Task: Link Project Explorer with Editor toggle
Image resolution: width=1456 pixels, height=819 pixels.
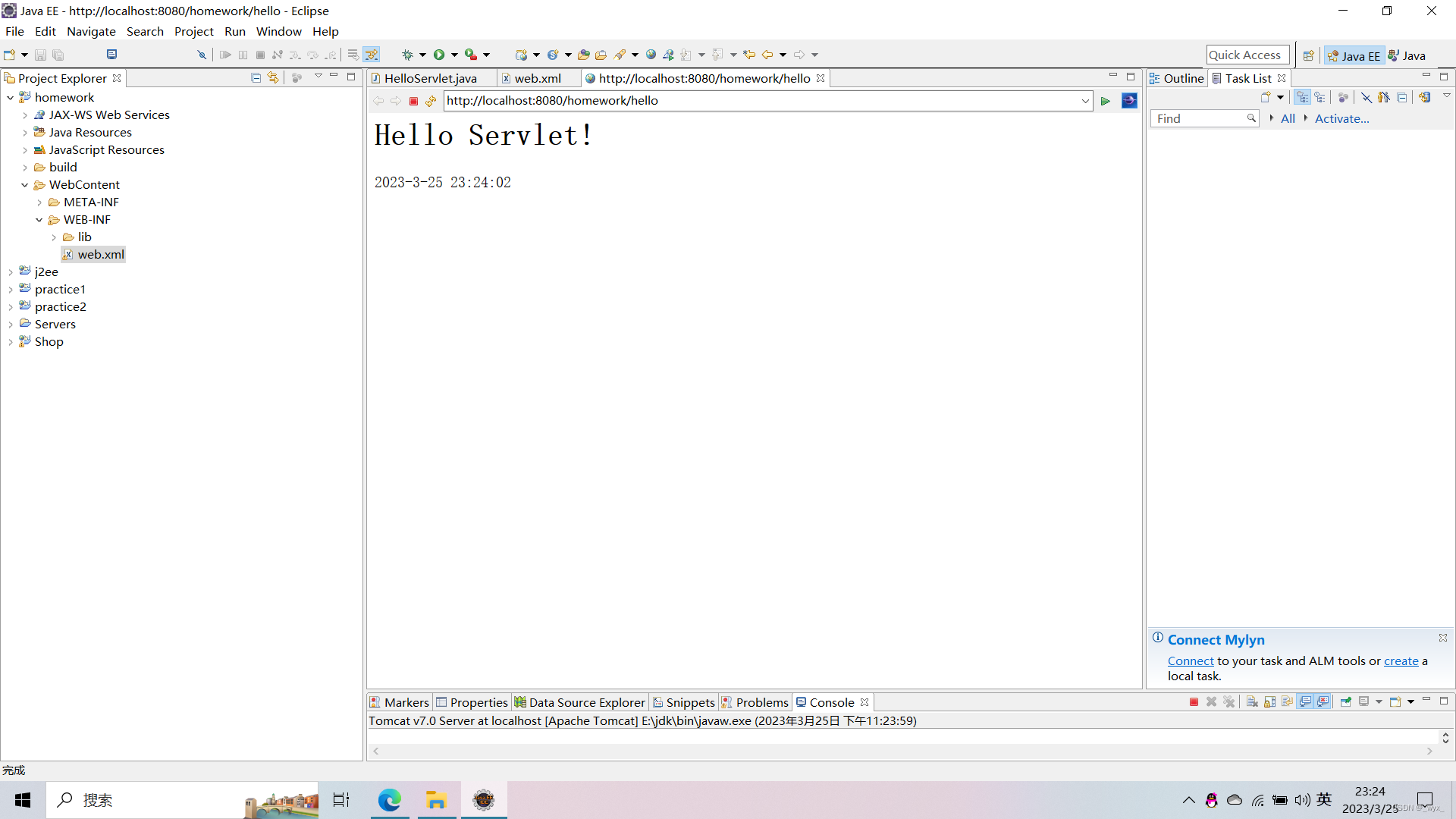Action: (271, 77)
